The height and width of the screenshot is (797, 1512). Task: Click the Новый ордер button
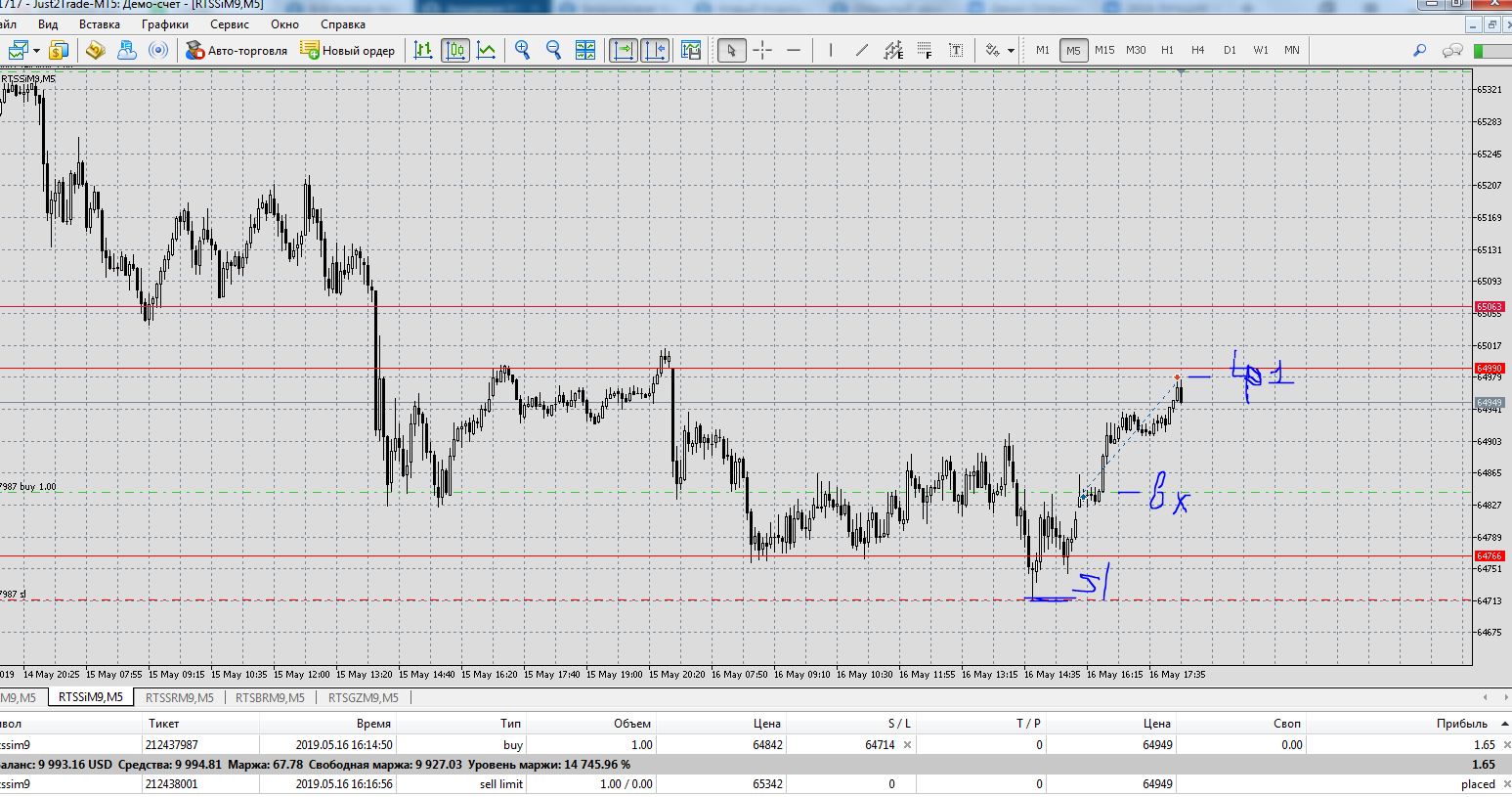tap(348, 50)
